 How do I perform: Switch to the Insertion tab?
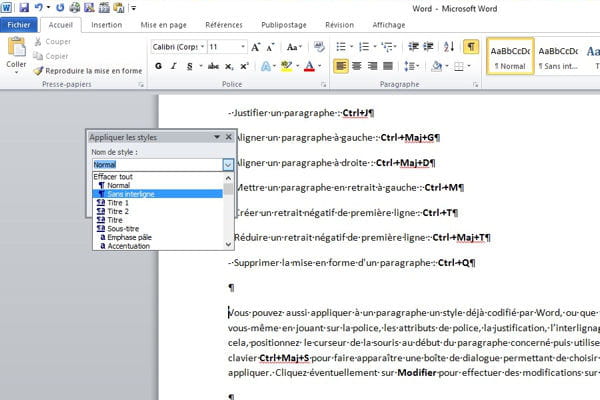(106, 25)
